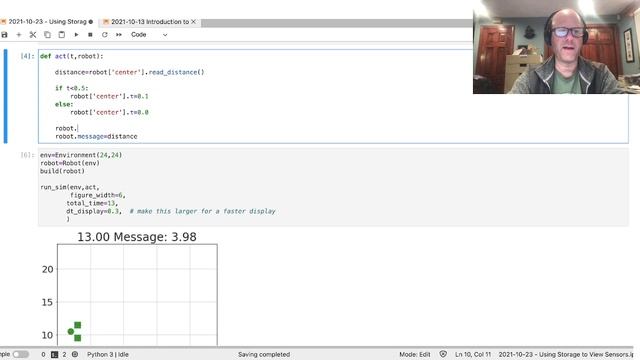Click the cell prompt '[4]:'
Screen dimensions: 640x360
coord(27,56)
